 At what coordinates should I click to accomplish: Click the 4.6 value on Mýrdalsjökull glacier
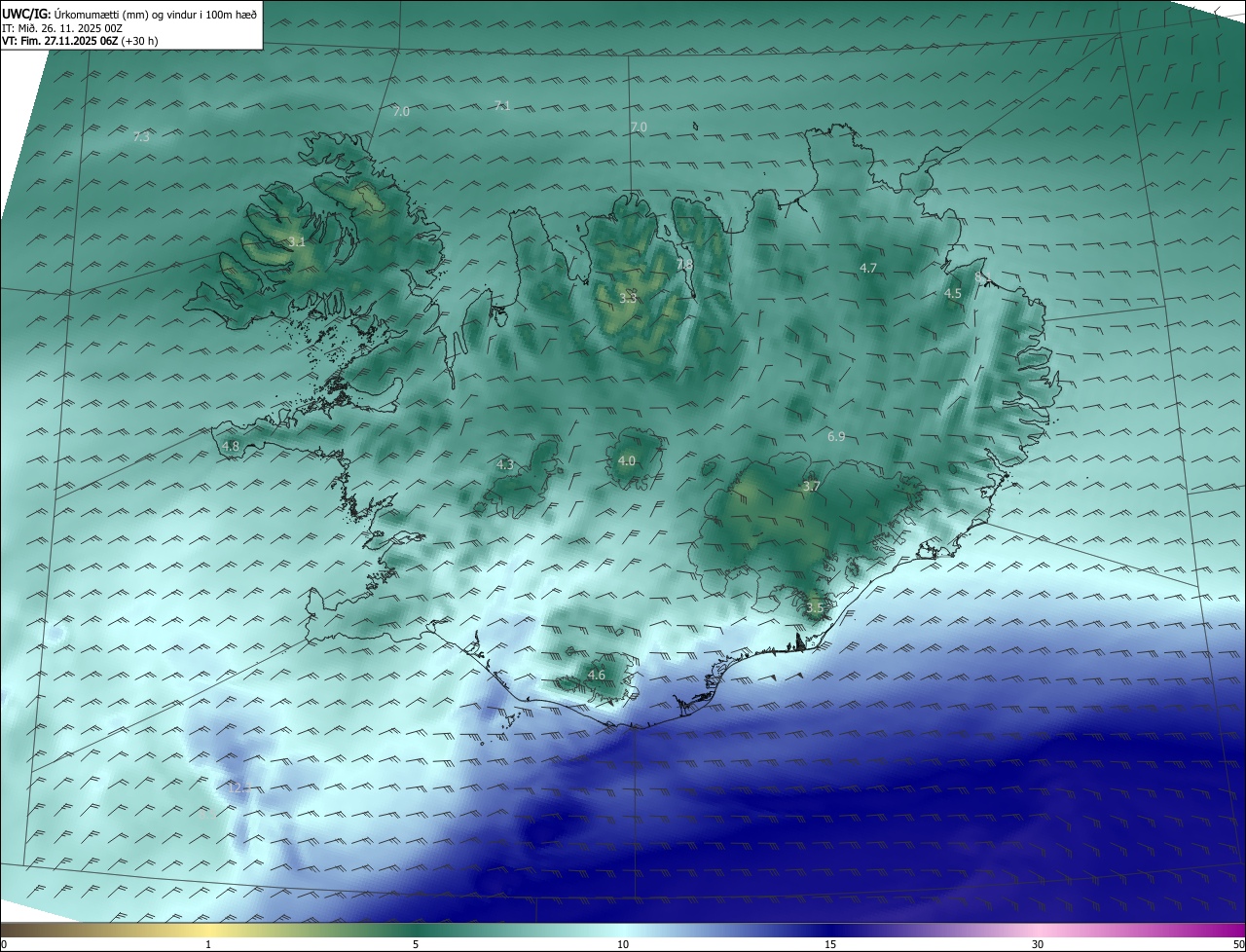click(597, 675)
